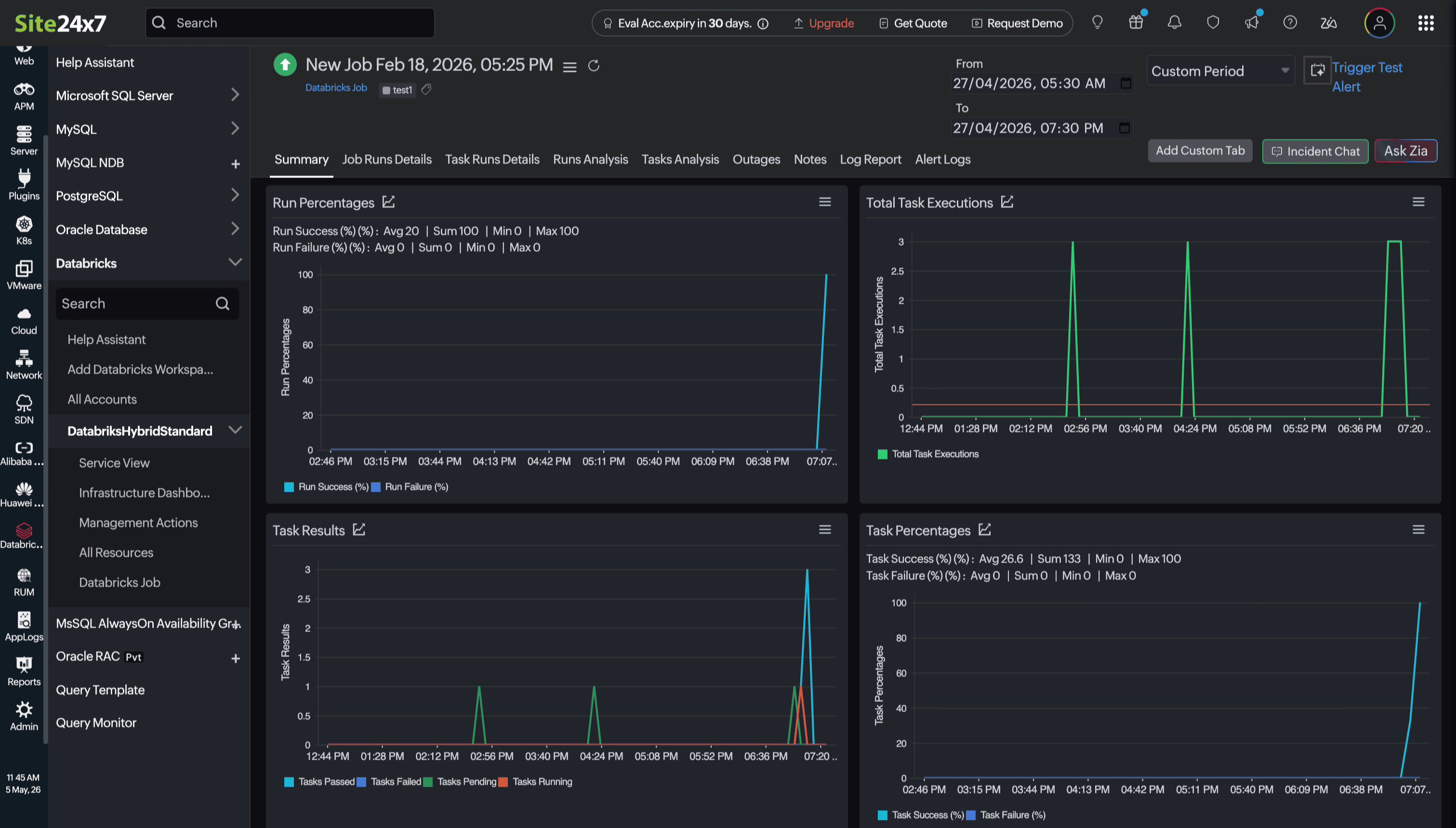1456x828 pixels.
Task: Open Huawei cloud sidebar icon
Action: [x=24, y=494]
